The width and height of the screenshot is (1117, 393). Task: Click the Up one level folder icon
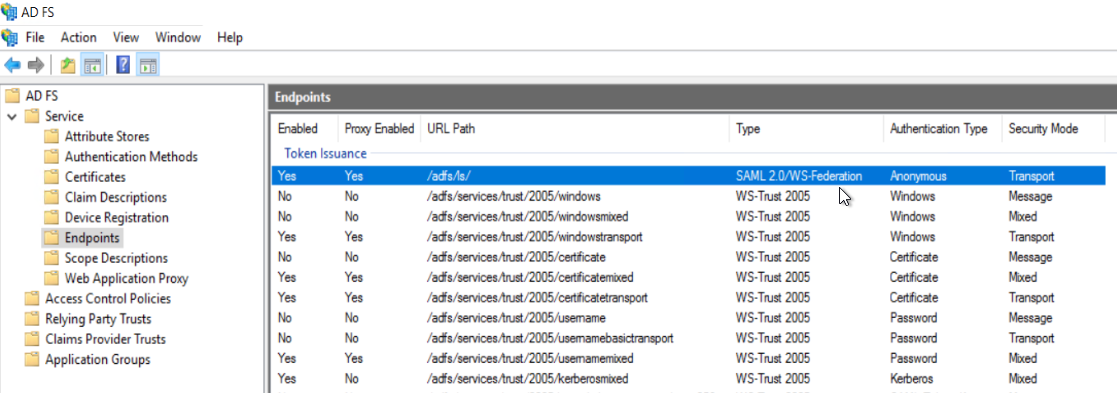68,66
